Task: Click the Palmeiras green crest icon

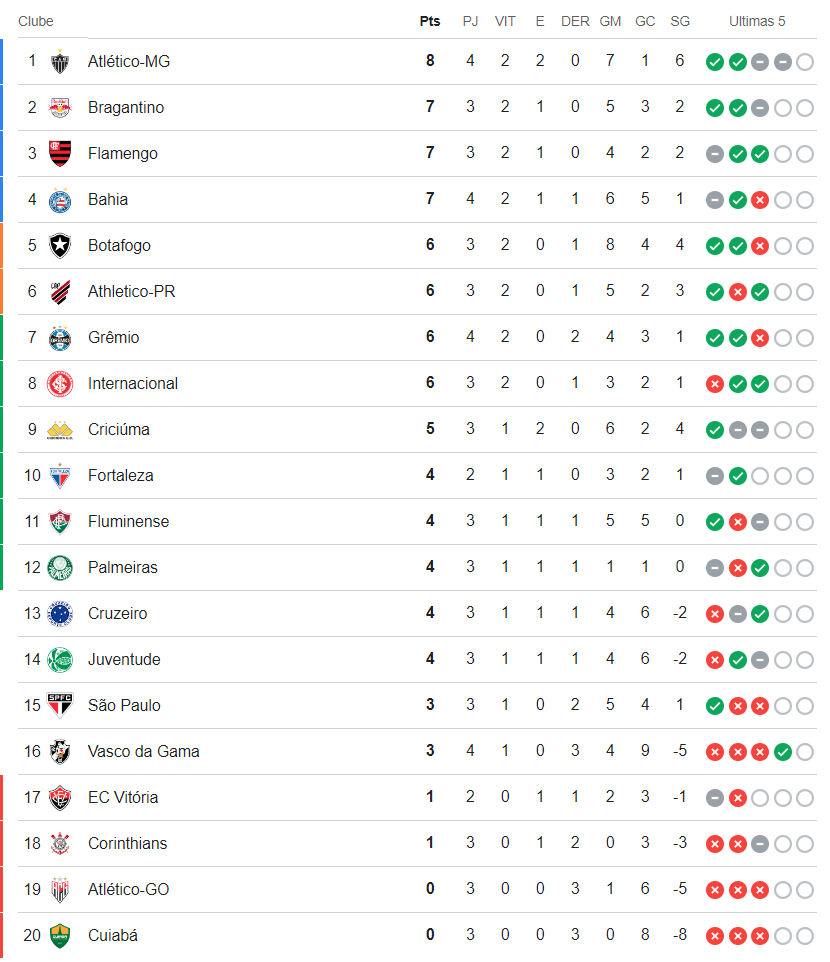Action: 60,568
